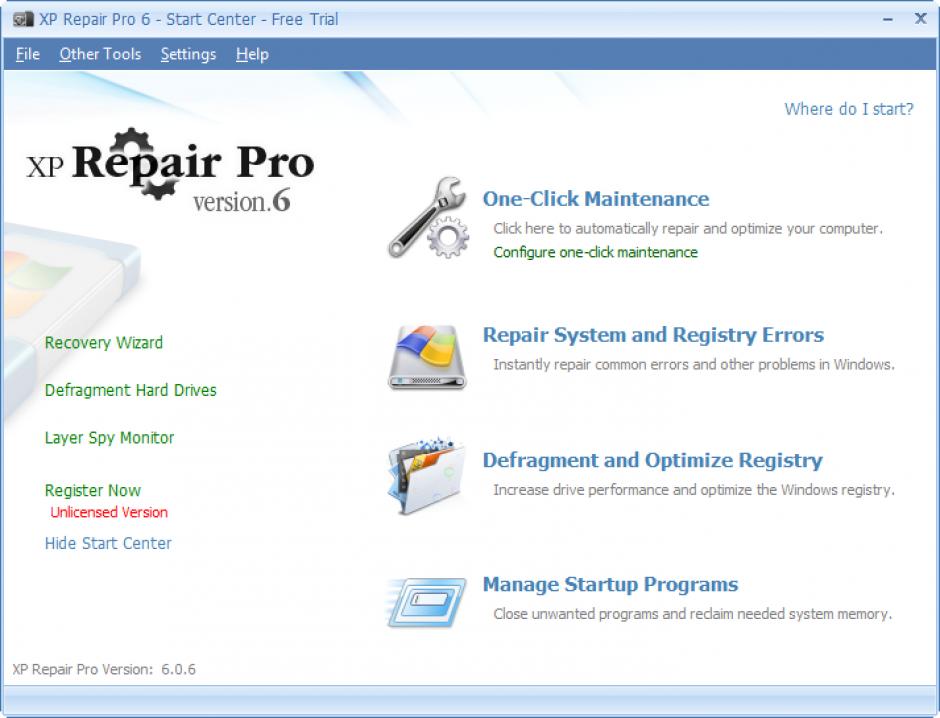Click the 'XP Repair Pro Version: 6.0.6' text
The image size is (940, 718).
pos(104,669)
